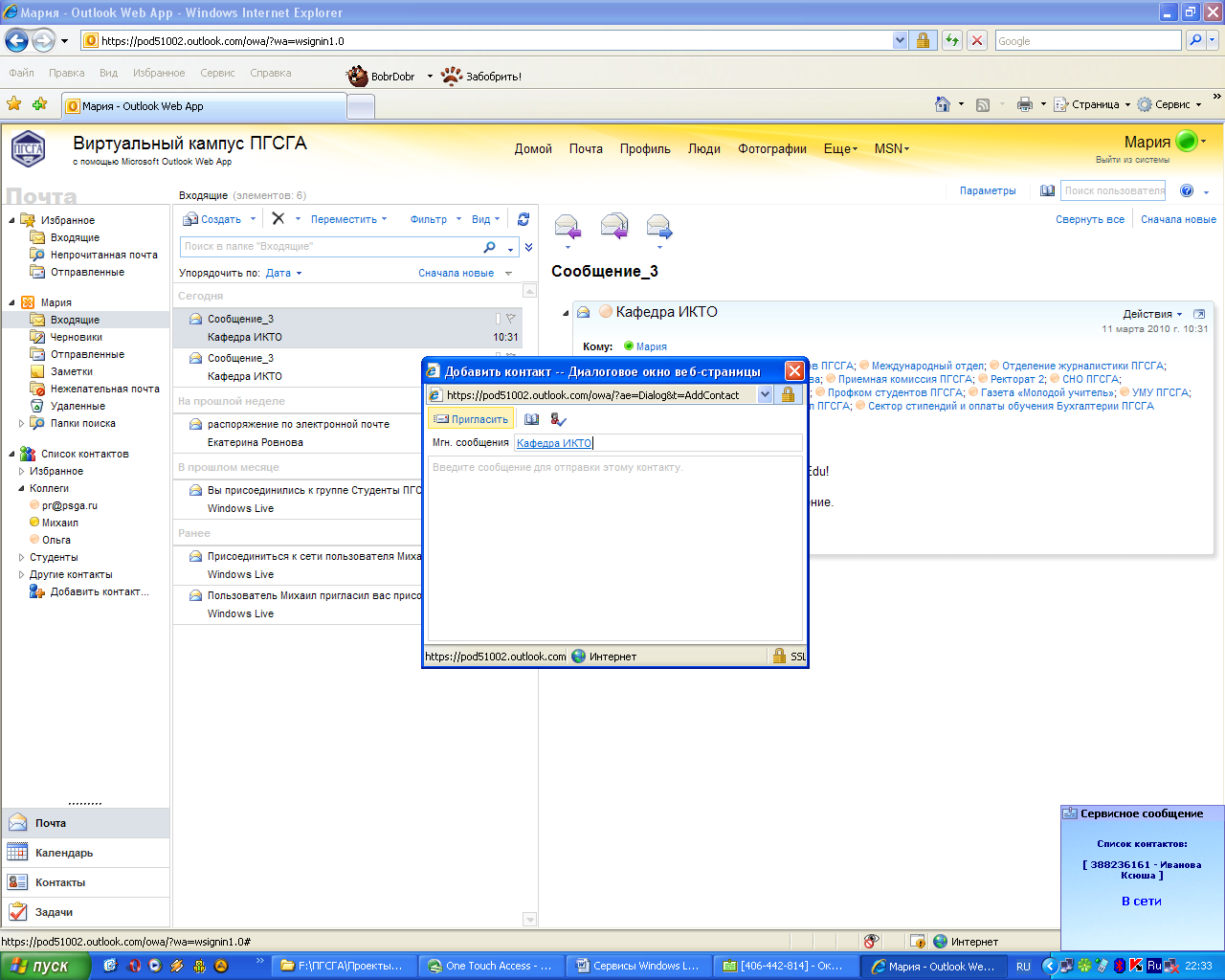Screen dimensions: 1225x980
Task: Open Календарь in navigation pane
Action: pos(85,853)
